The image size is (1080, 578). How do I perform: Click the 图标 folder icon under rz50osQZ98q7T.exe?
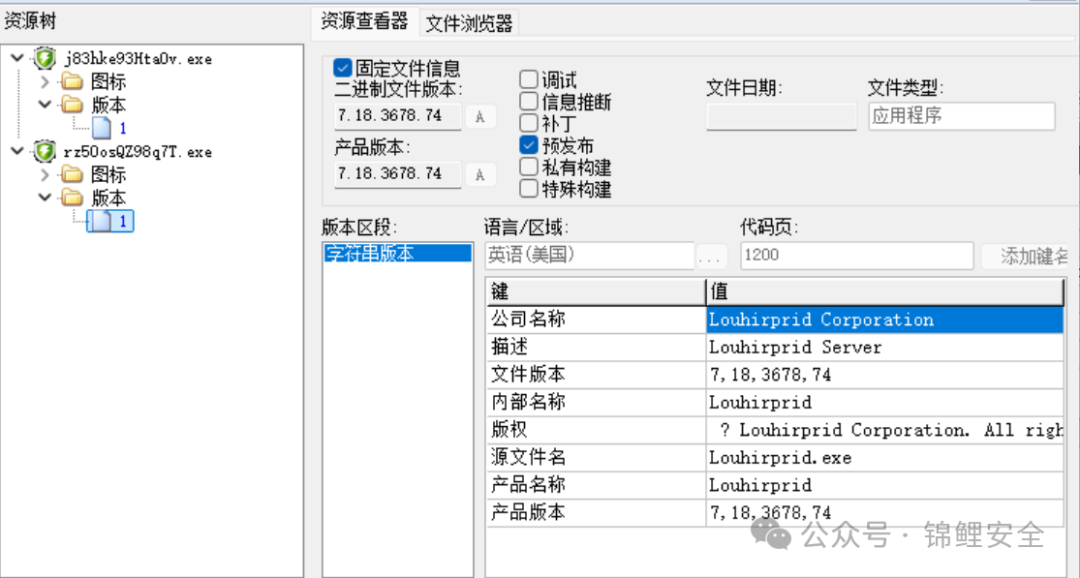point(72,175)
